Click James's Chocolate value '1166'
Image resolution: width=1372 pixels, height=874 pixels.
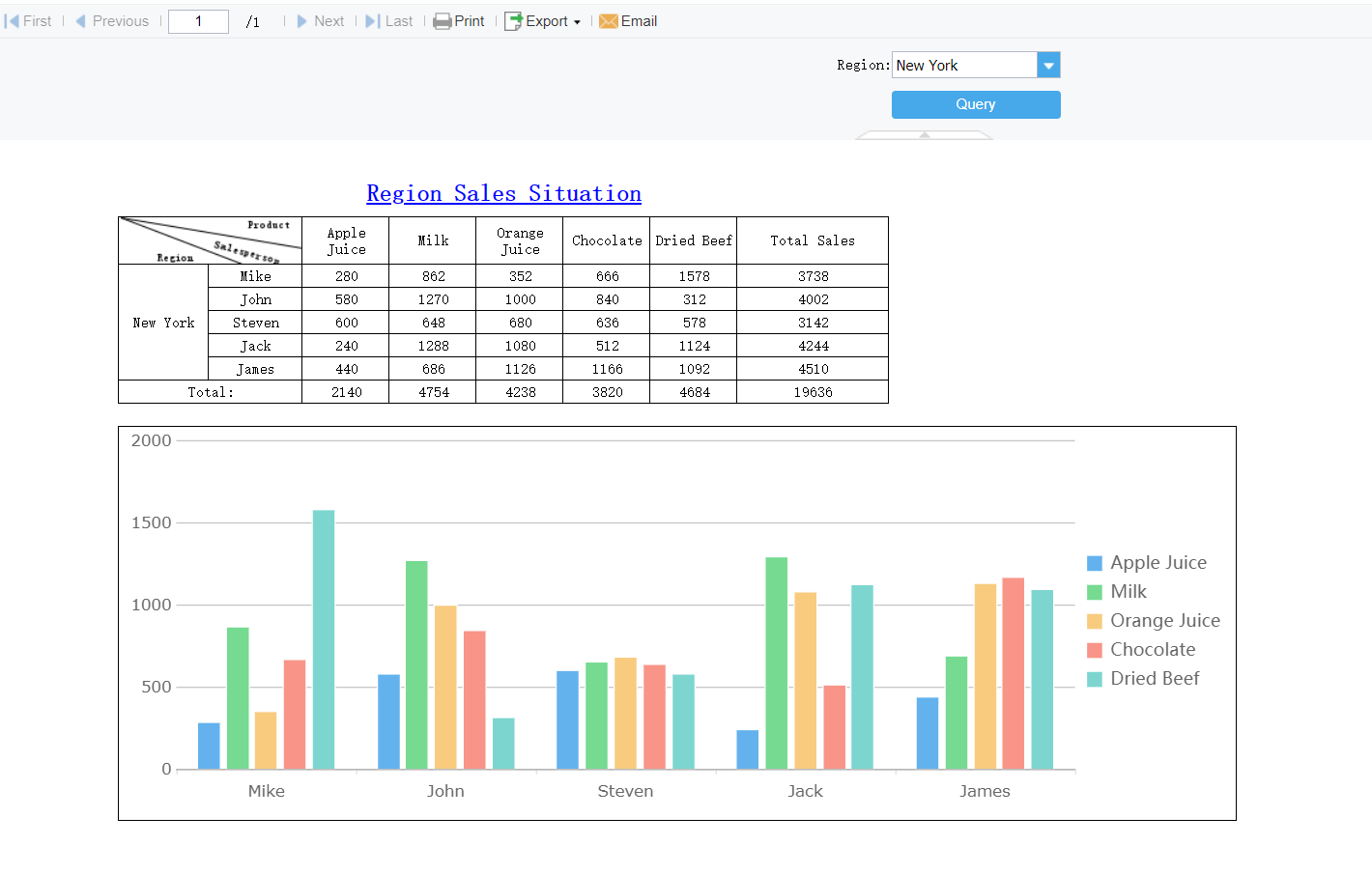(607, 369)
